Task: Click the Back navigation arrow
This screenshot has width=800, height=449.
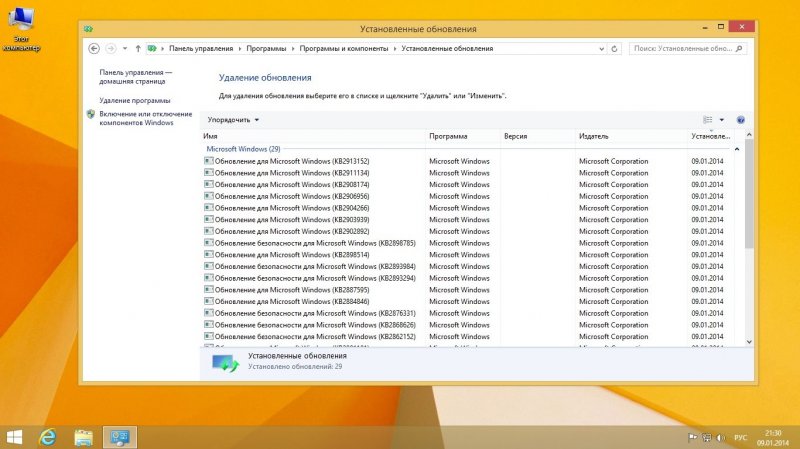Action: pyautogui.click(x=94, y=48)
